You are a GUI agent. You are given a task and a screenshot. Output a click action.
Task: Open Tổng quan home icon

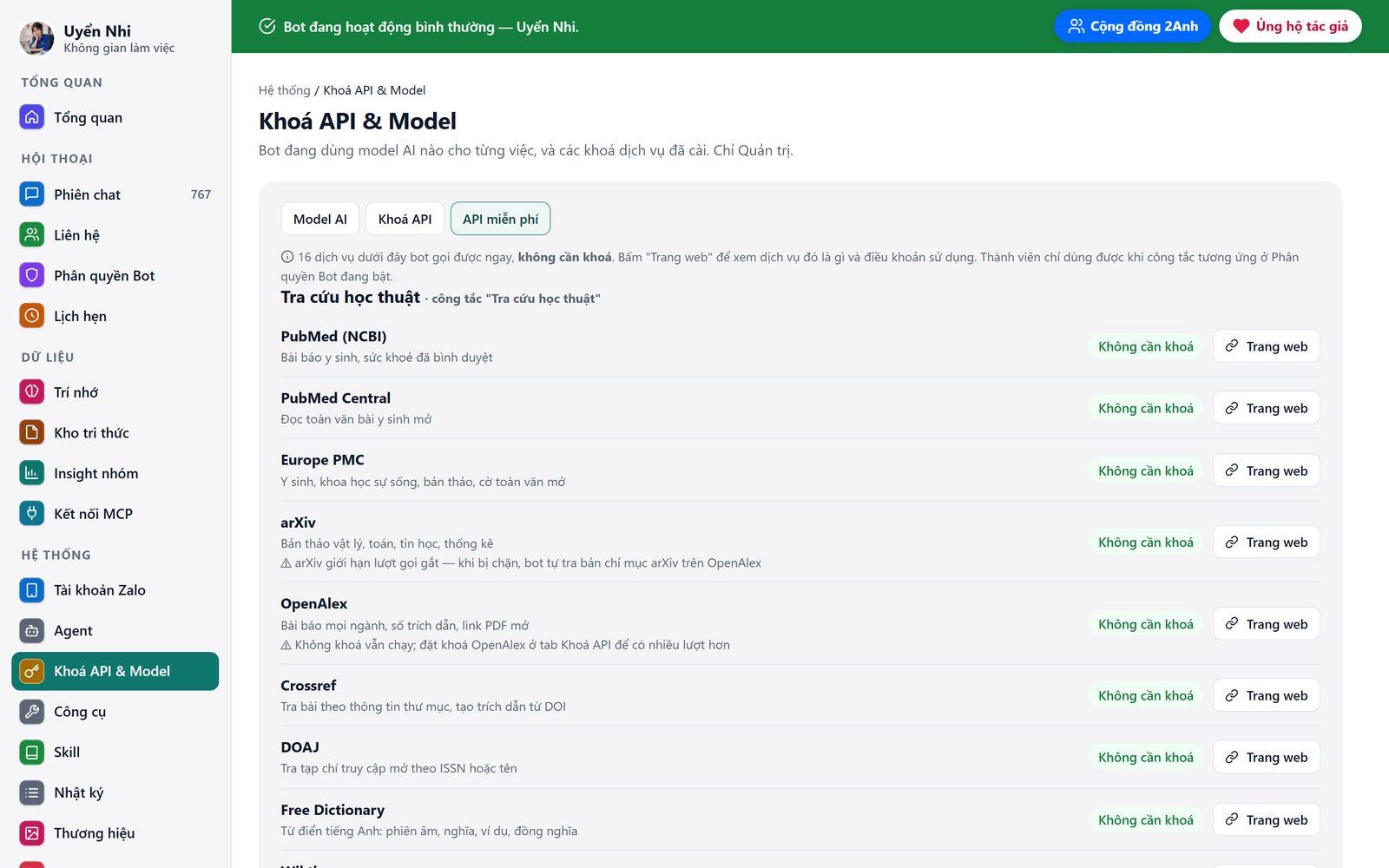(x=32, y=117)
